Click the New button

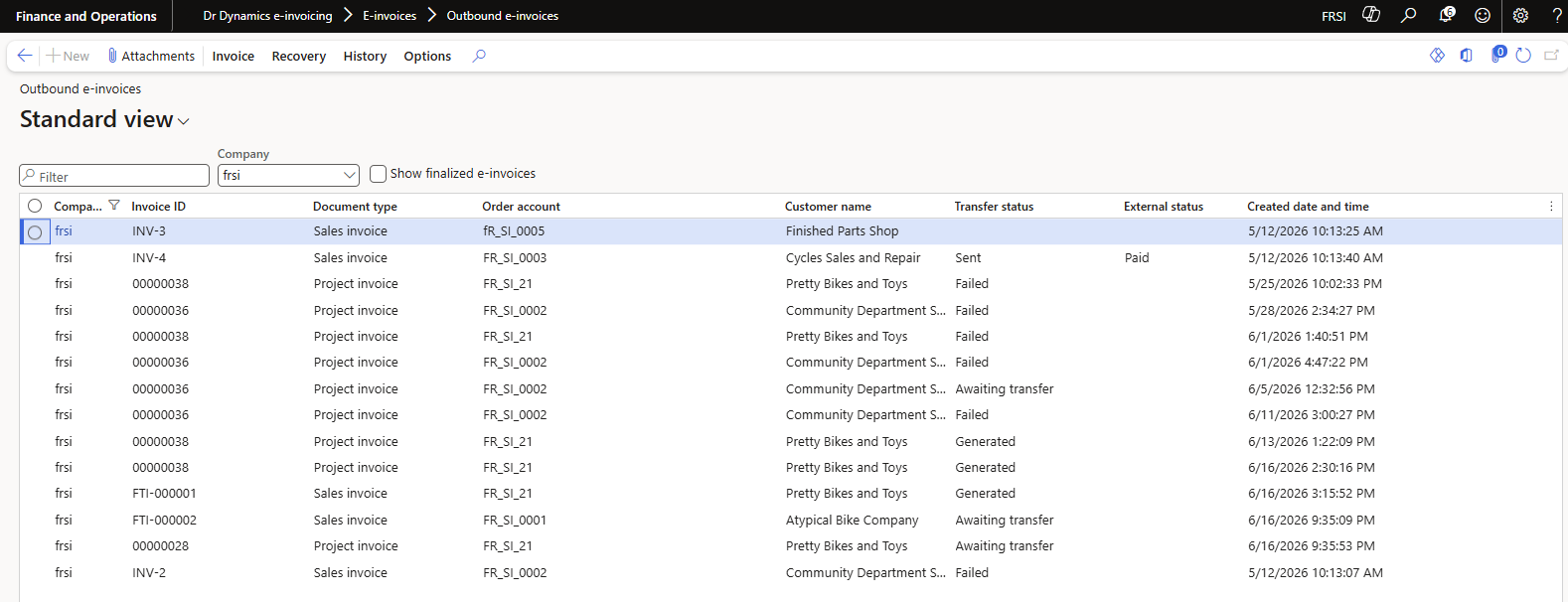pyautogui.click(x=68, y=56)
